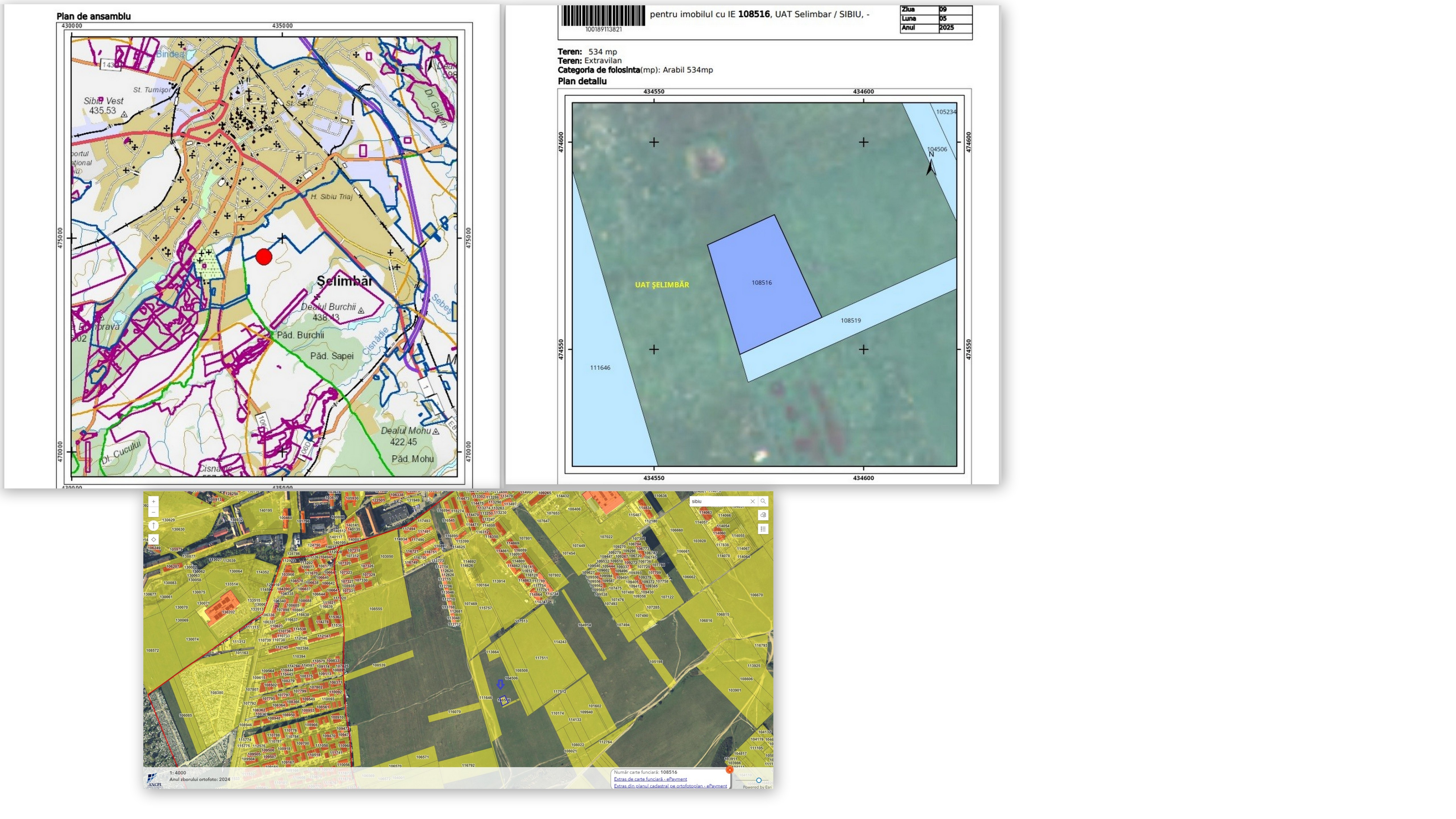Click the blue arrow marker on map

[500, 684]
